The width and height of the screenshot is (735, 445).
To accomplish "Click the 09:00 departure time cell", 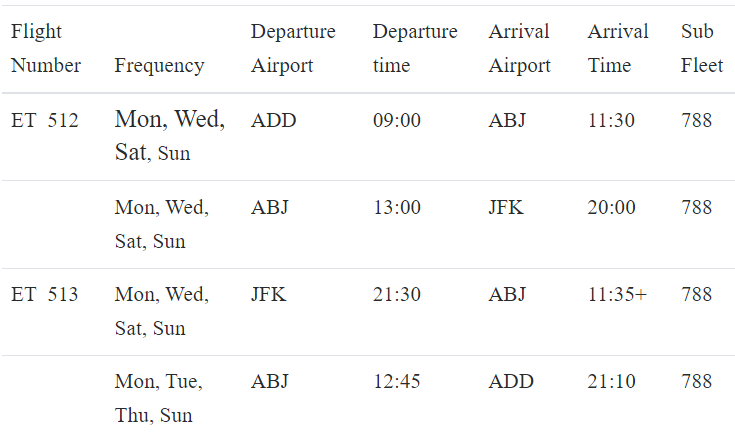I will (x=397, y=121).
